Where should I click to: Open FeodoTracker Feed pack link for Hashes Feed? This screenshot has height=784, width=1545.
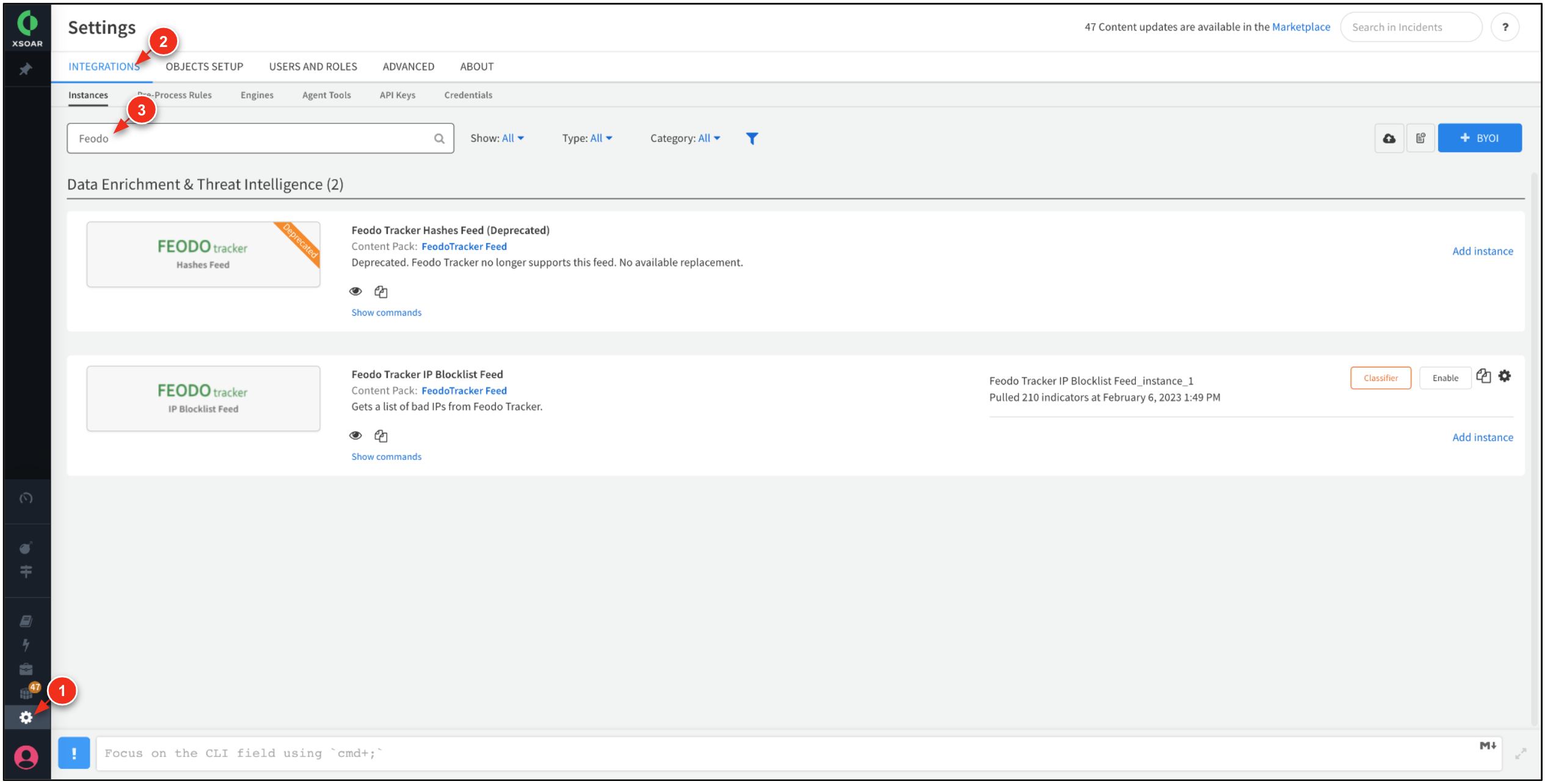[x=463, y=246]
